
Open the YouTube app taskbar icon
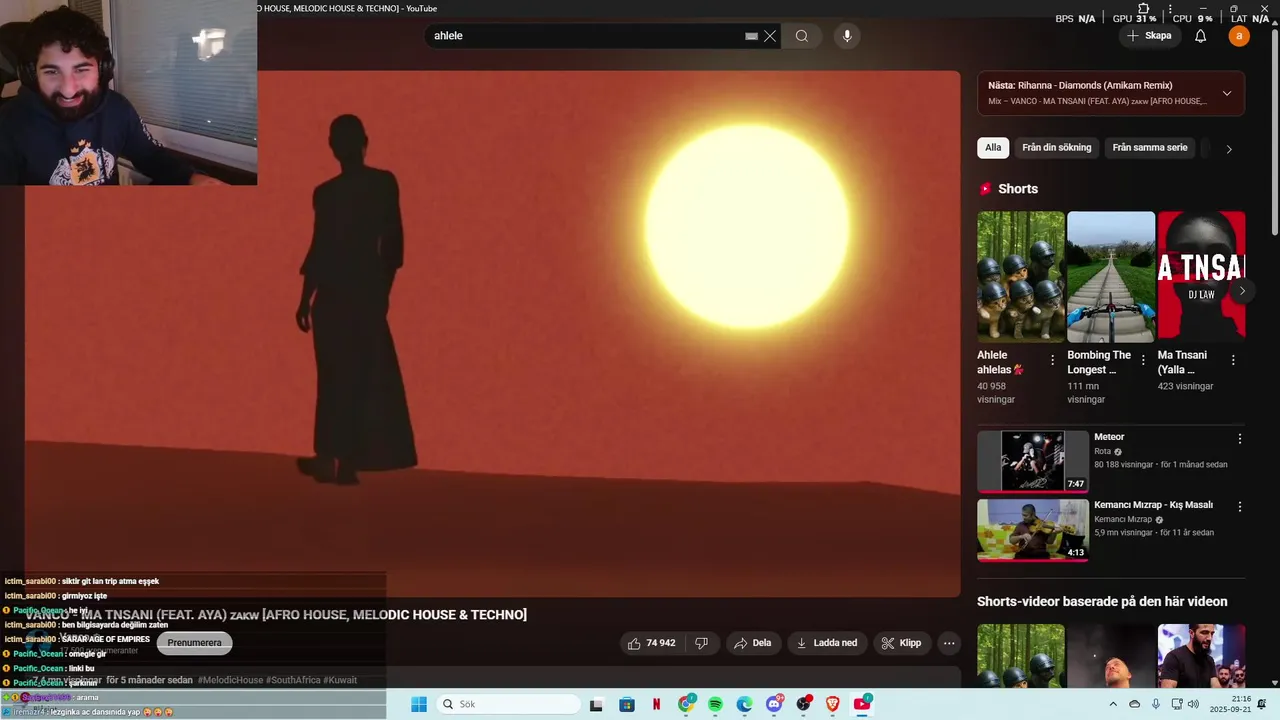(x=862, y=704)
